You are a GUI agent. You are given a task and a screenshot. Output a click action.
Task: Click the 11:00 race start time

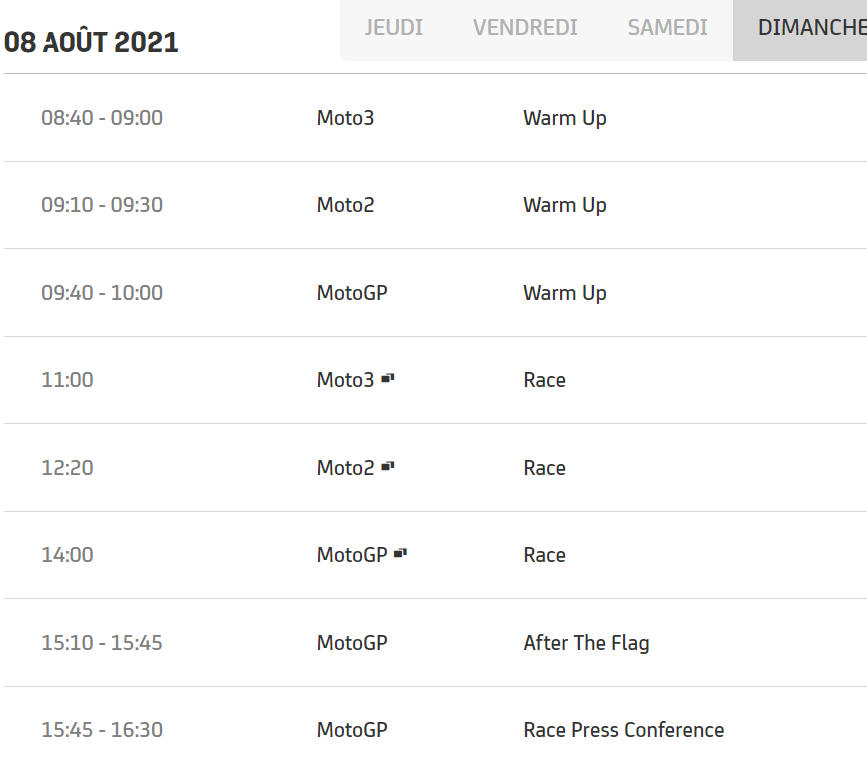(67, 380)
